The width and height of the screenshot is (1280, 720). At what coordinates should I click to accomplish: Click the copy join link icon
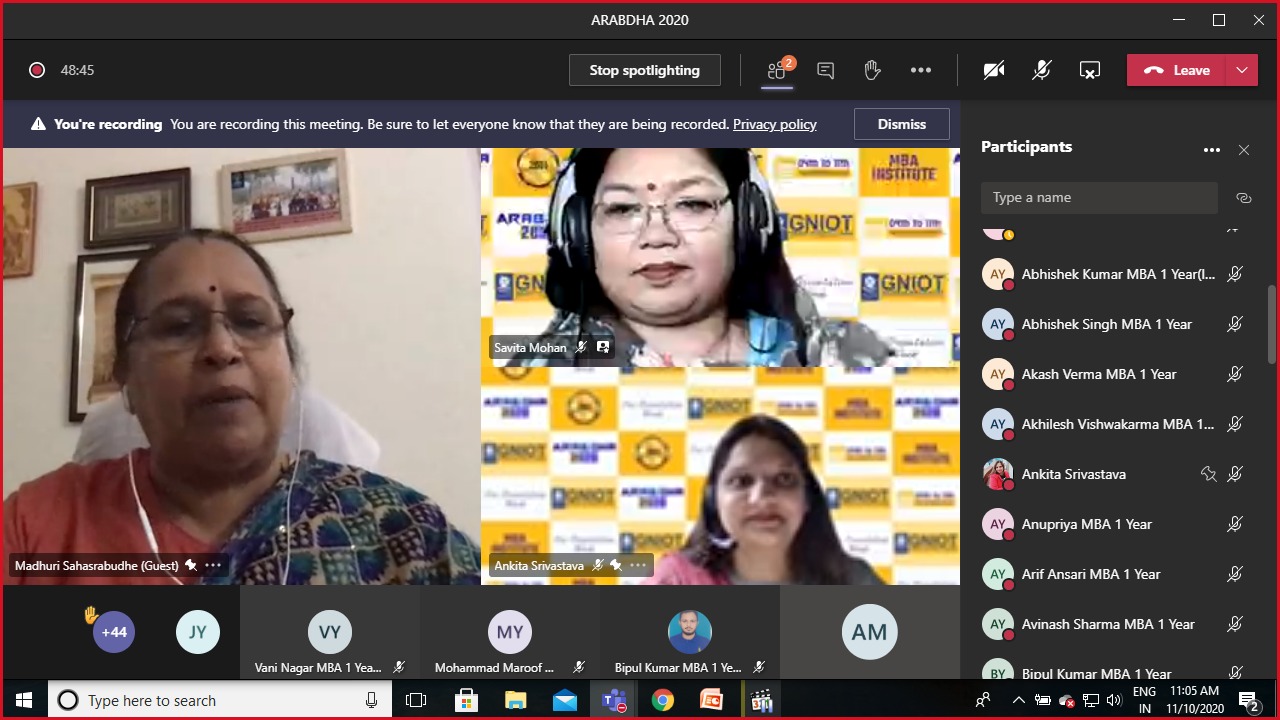point(1244,198)
